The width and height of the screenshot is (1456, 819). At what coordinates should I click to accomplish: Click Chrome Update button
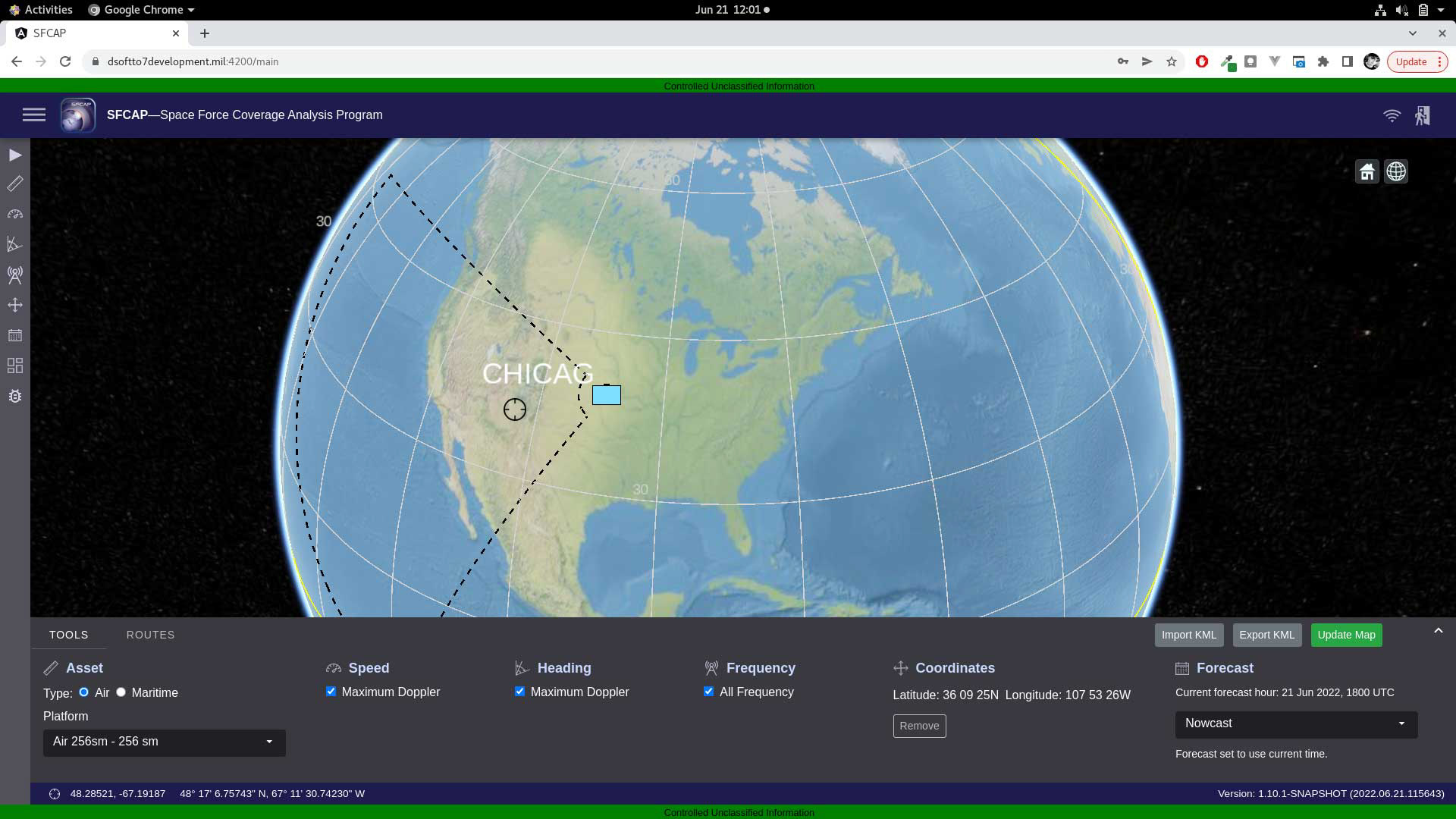(1417, 61)
